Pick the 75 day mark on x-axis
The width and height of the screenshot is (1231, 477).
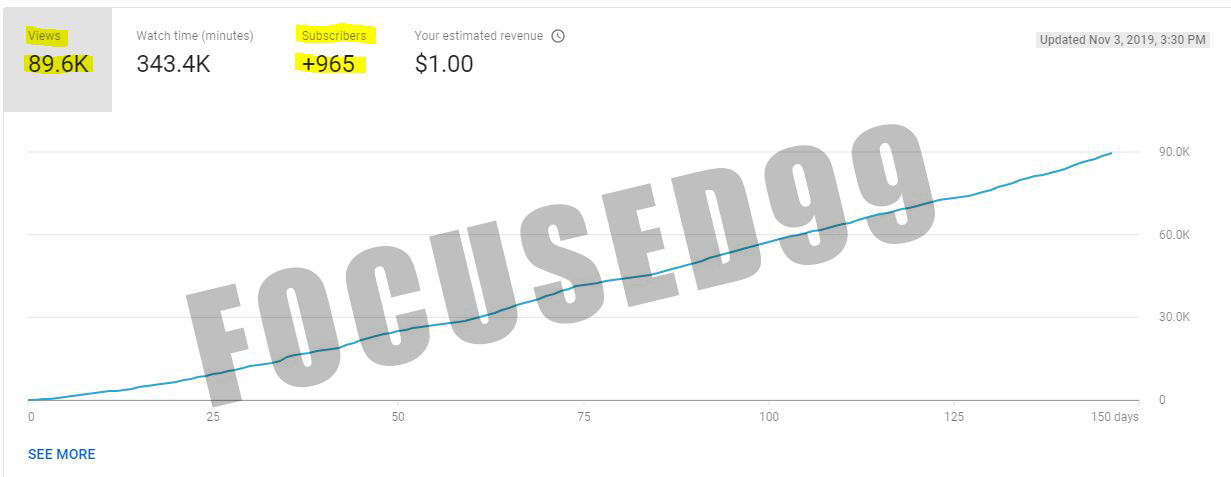[x=583, y=417]
